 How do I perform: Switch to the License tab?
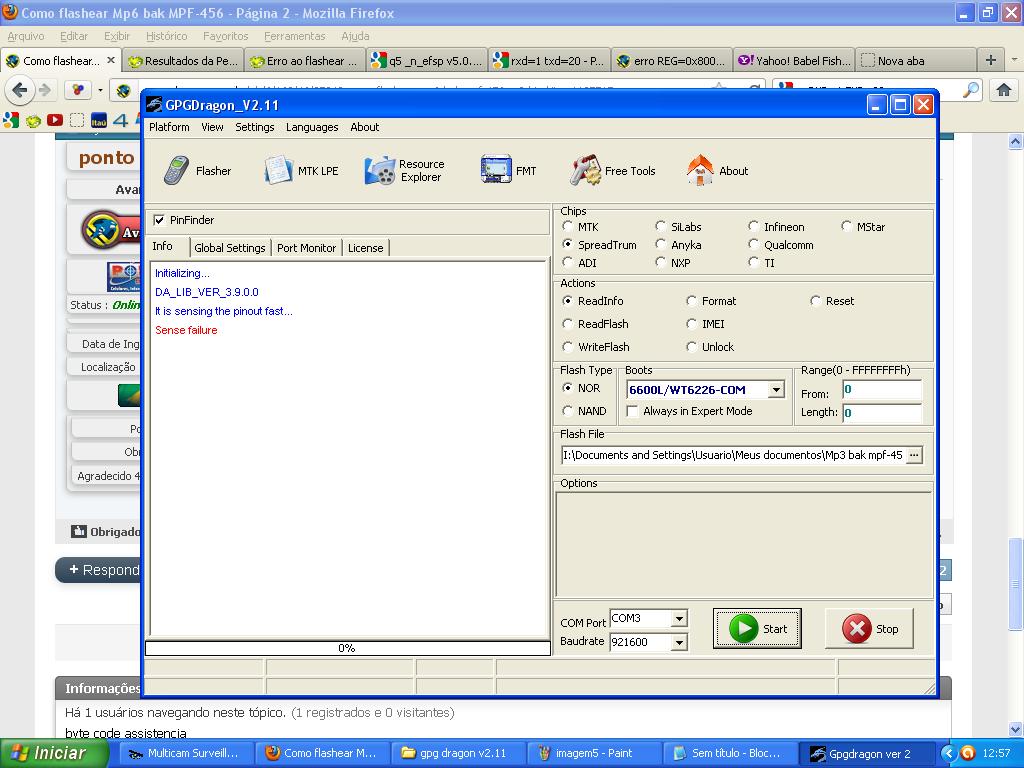366,248
